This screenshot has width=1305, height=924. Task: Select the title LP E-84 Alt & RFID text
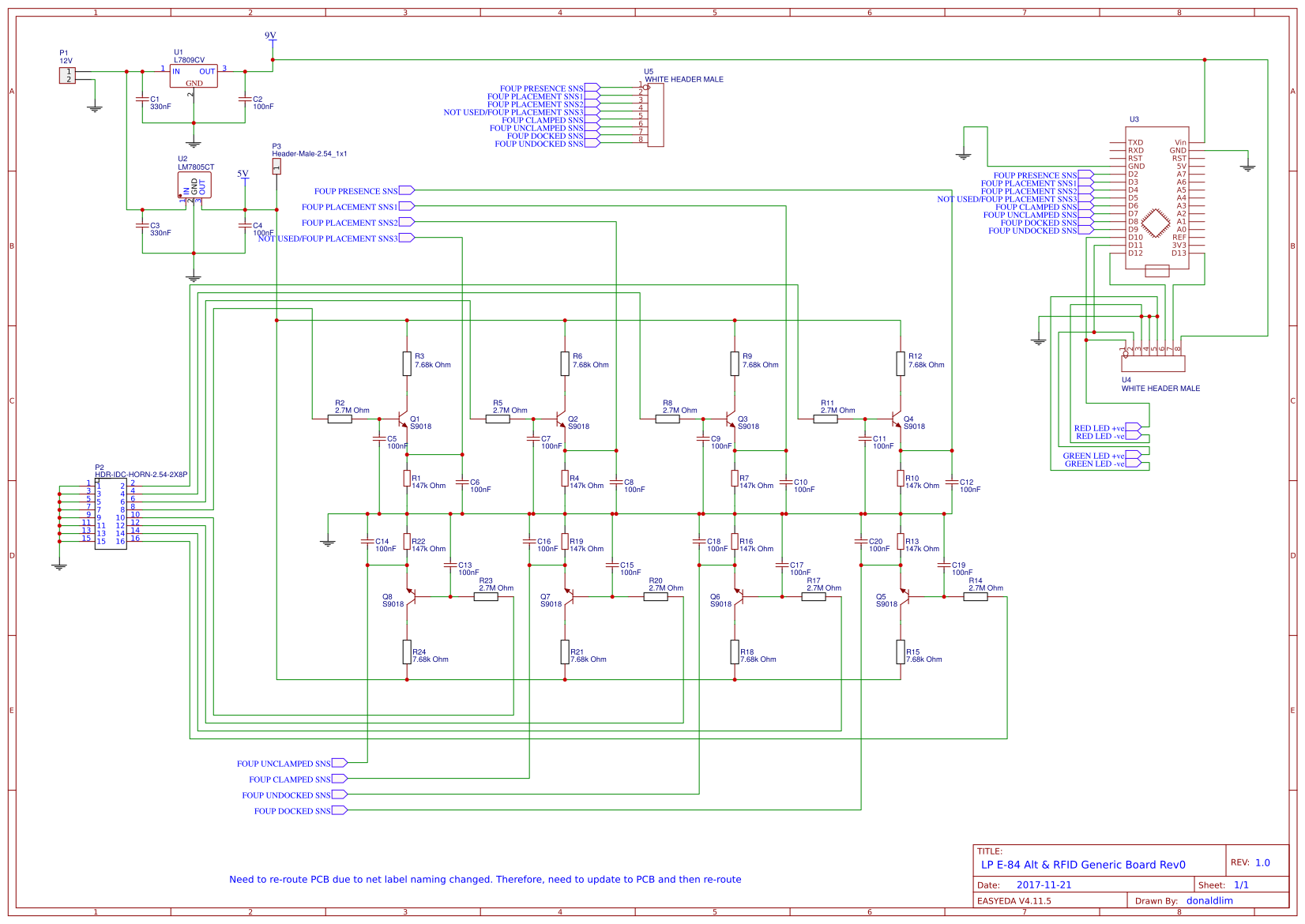coord(1082,865)
